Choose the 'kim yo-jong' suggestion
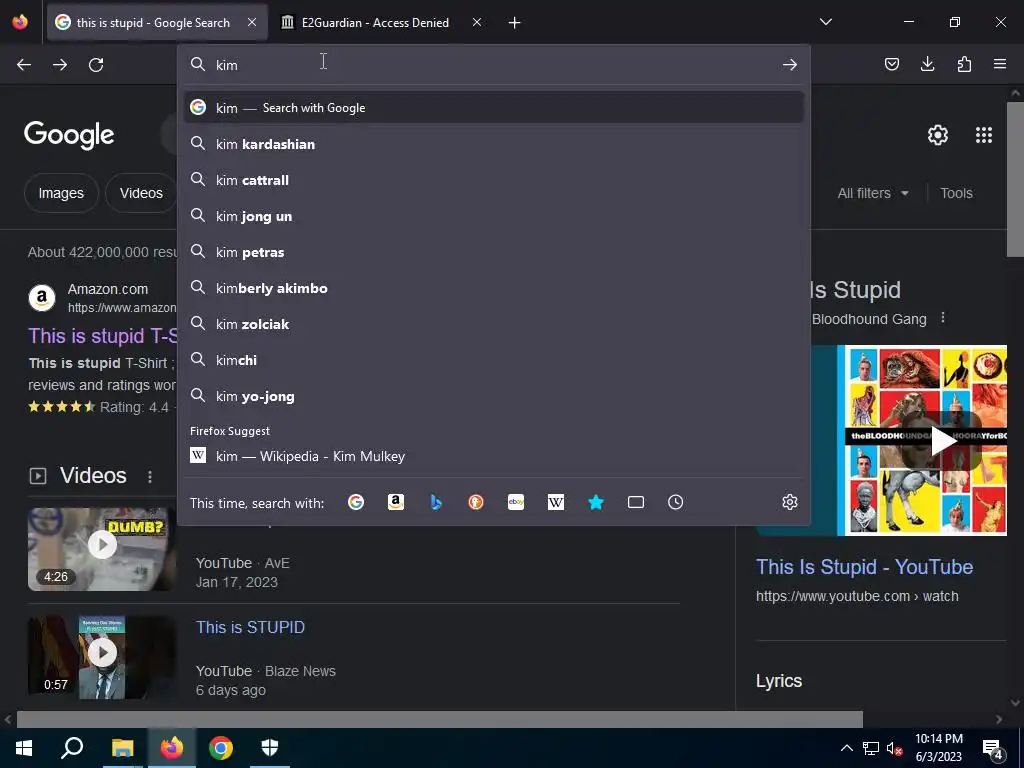Viewport: 1024px width, 768px height. 494,396
